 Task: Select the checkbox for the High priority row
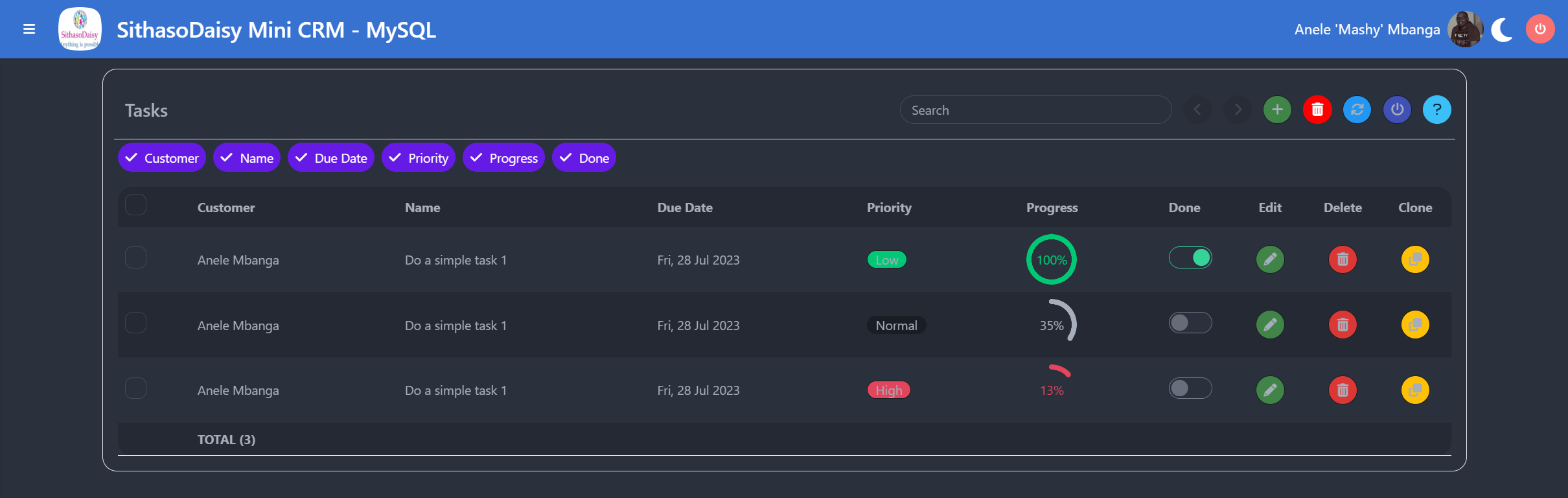coord(135,388)
